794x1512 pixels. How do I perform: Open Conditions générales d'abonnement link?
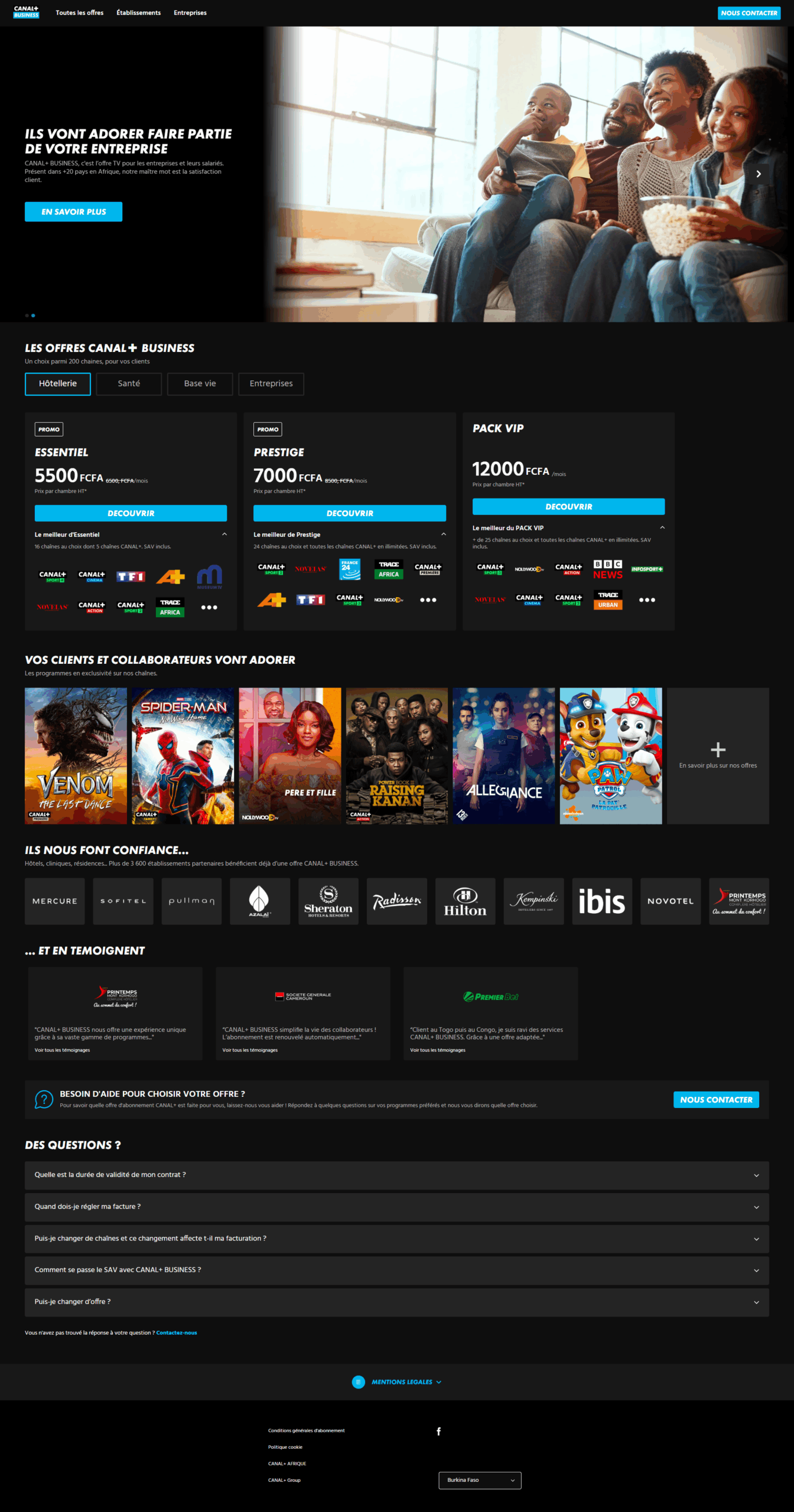tap(306, 1431)
